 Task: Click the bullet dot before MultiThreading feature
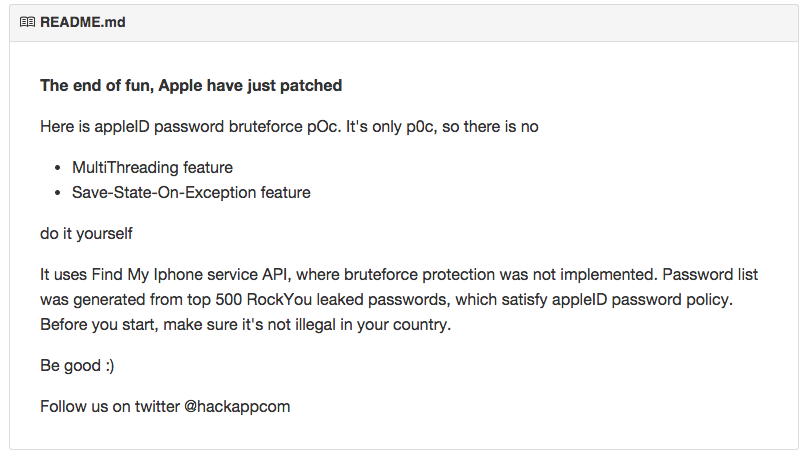pos(59,168)
